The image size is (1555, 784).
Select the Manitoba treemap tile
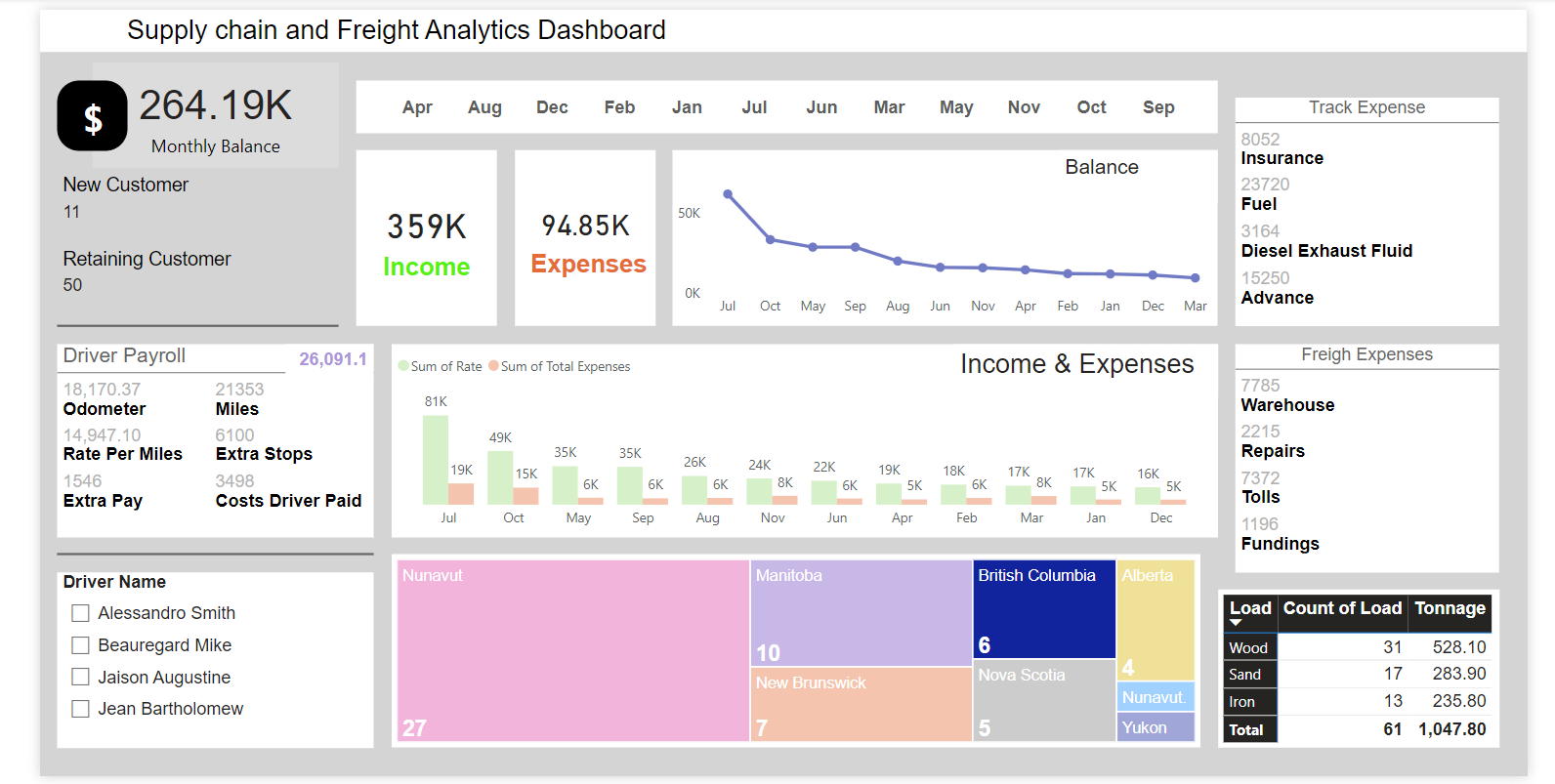point(860,612)
